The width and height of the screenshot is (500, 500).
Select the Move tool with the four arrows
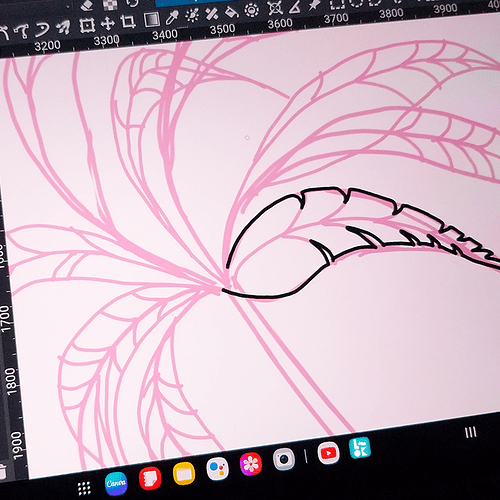(x=108, y=24)
